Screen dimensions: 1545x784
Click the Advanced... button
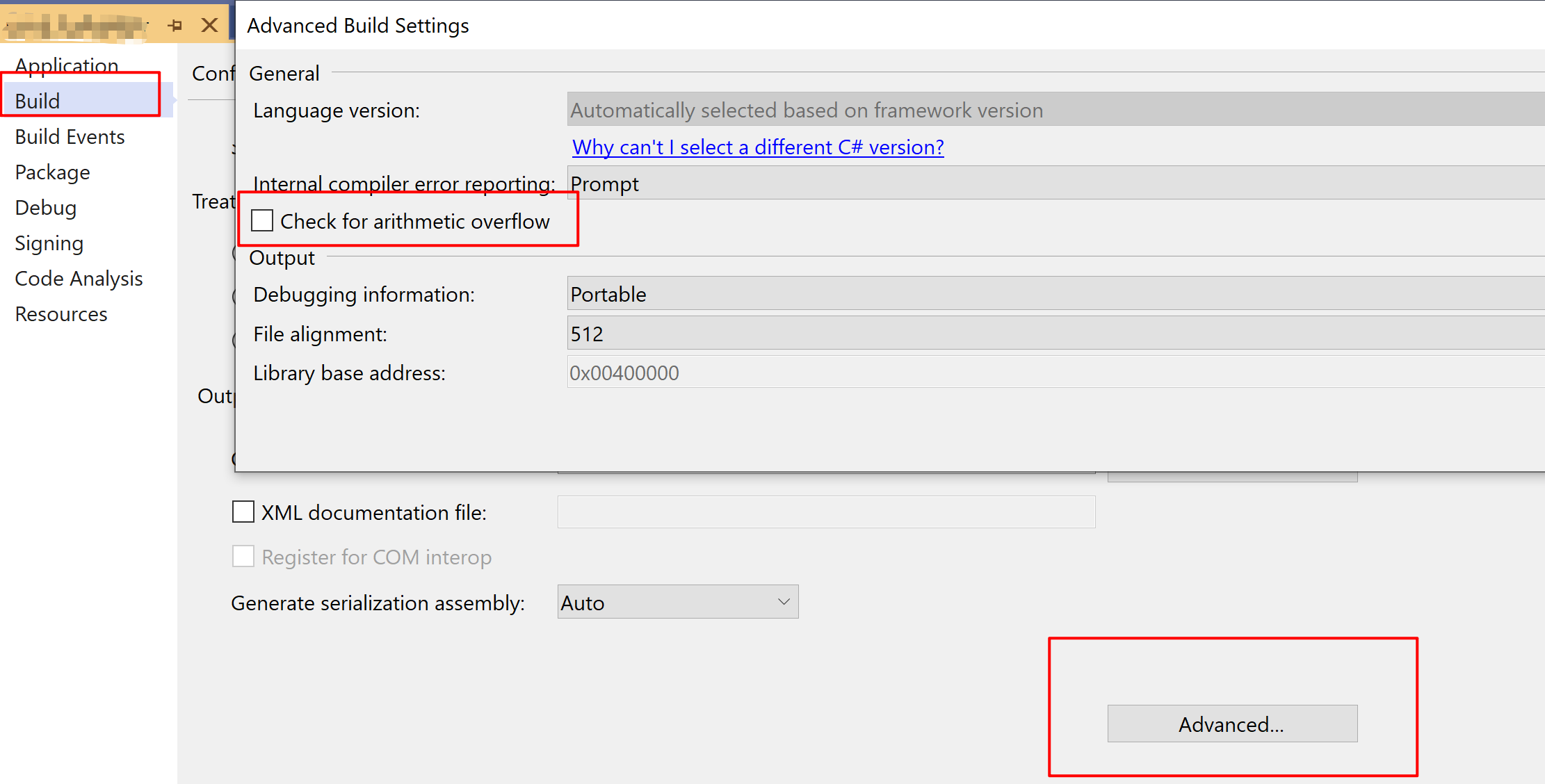(x=1231, y=724)
